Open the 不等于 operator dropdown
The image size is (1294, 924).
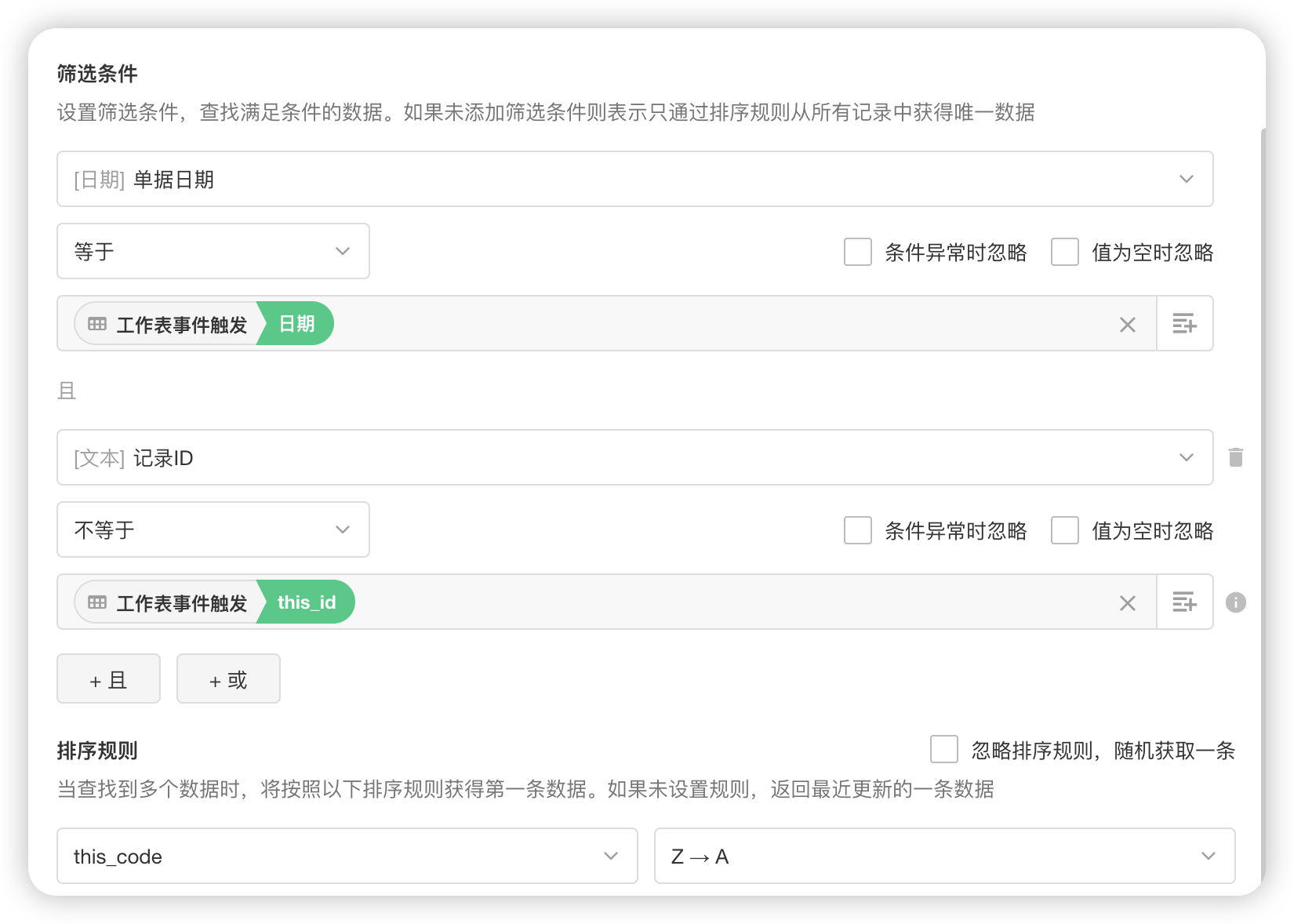213,529
